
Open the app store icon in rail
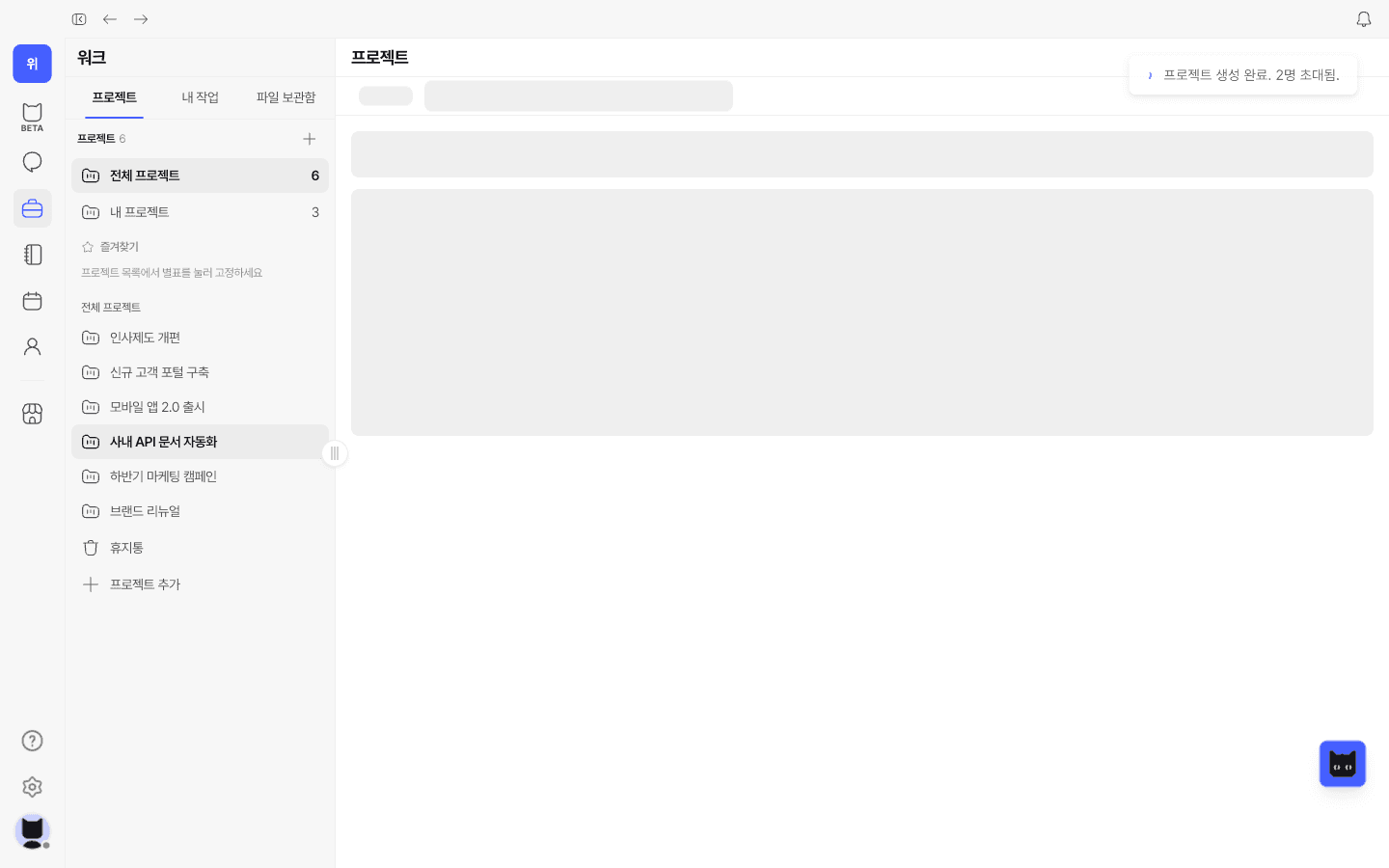[x=32, y=414]
